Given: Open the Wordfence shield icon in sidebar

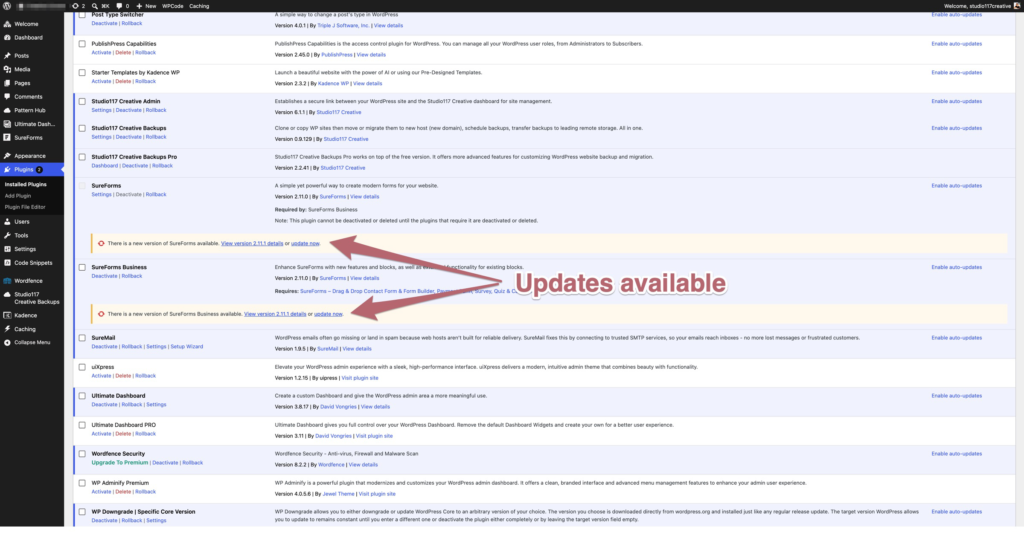Looking at the screenshot, I should point(7,281).
